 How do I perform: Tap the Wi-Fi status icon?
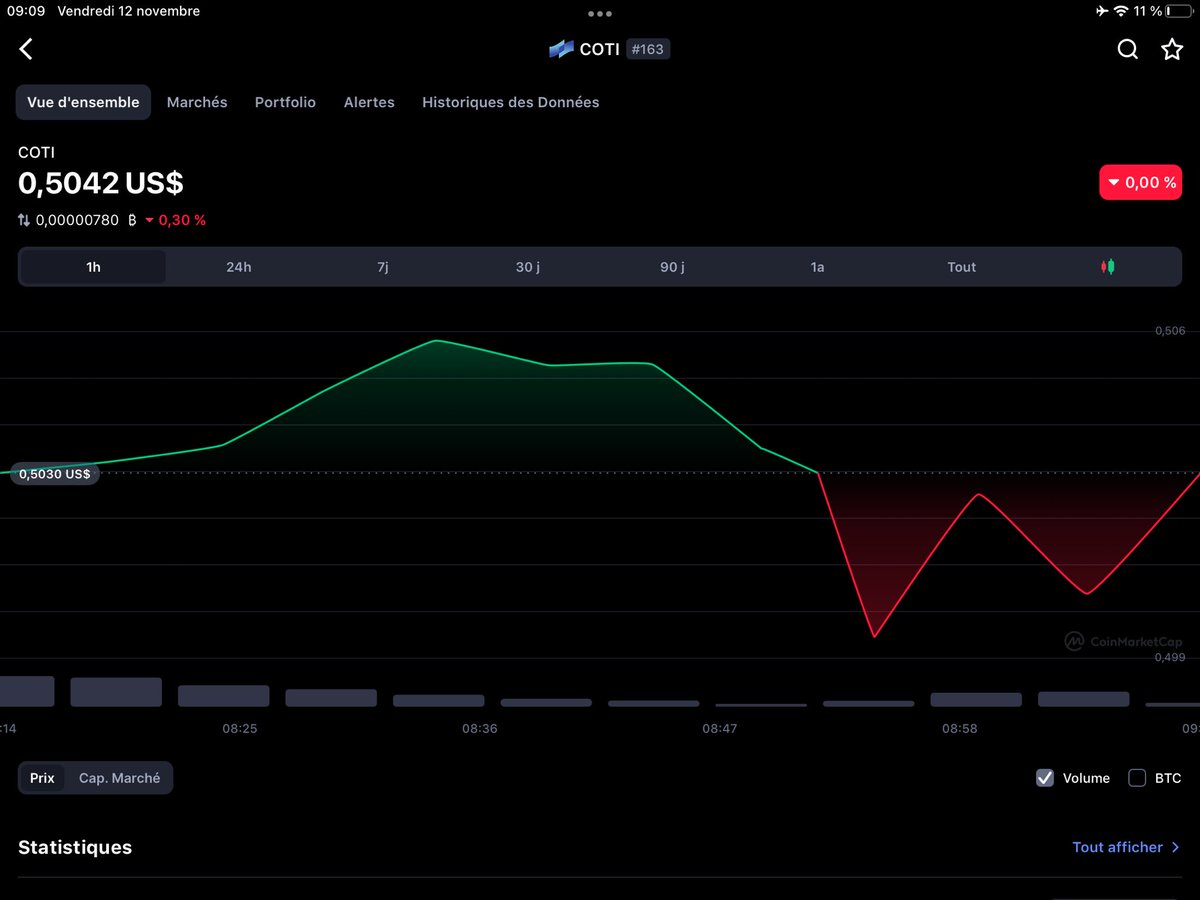(1121, 11)
